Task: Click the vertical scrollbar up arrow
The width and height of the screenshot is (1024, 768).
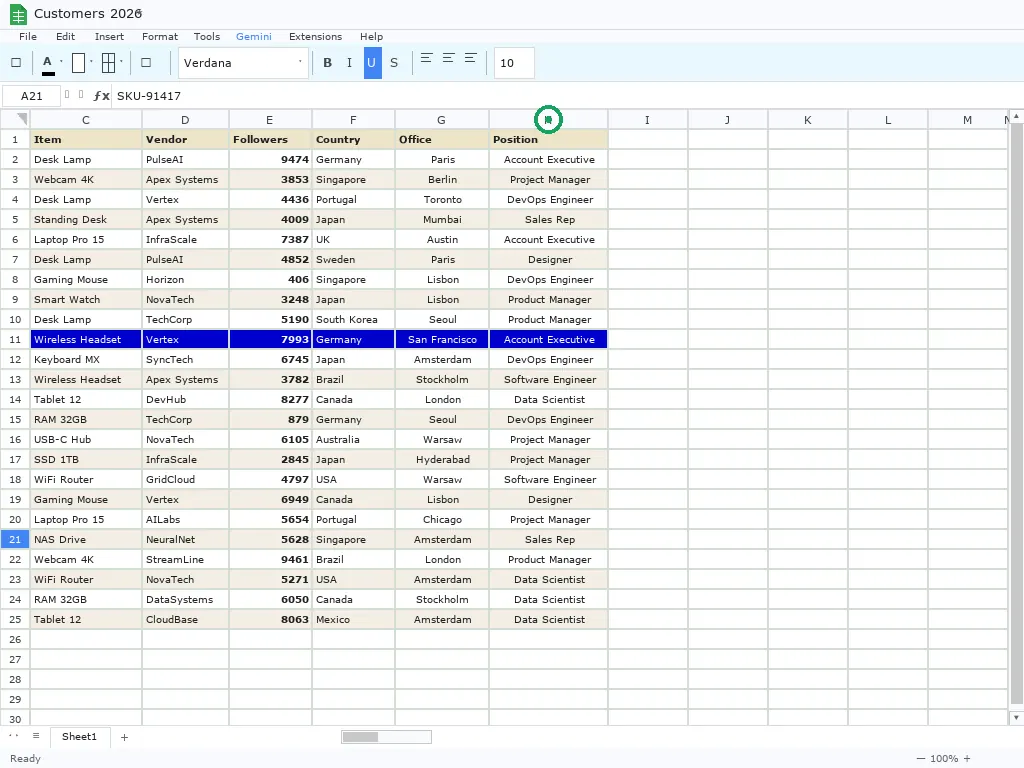Action: point(1016,116)
